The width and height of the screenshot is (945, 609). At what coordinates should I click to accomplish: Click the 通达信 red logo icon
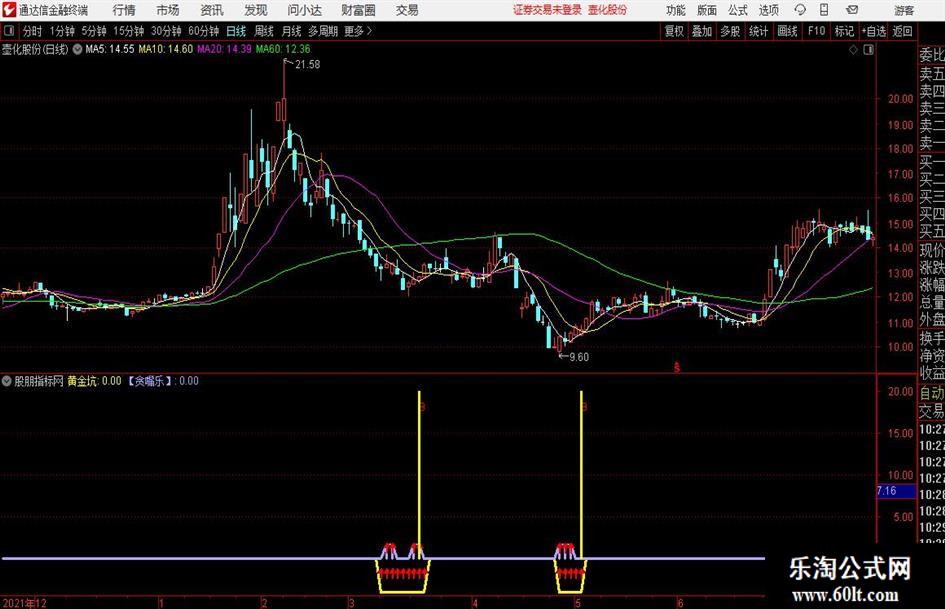click(x=9, y=10)
